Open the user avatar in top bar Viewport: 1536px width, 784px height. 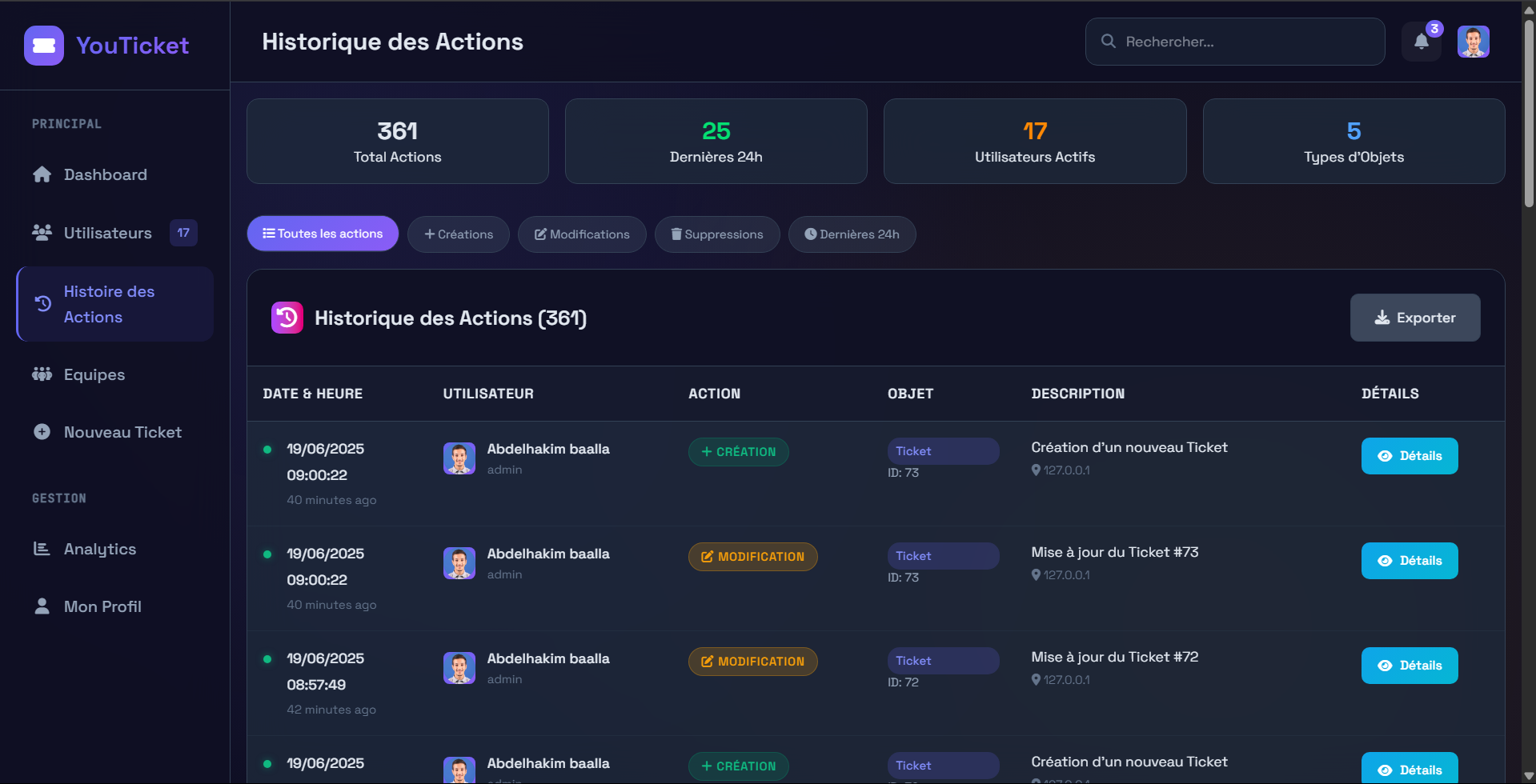click(1473, 42)
